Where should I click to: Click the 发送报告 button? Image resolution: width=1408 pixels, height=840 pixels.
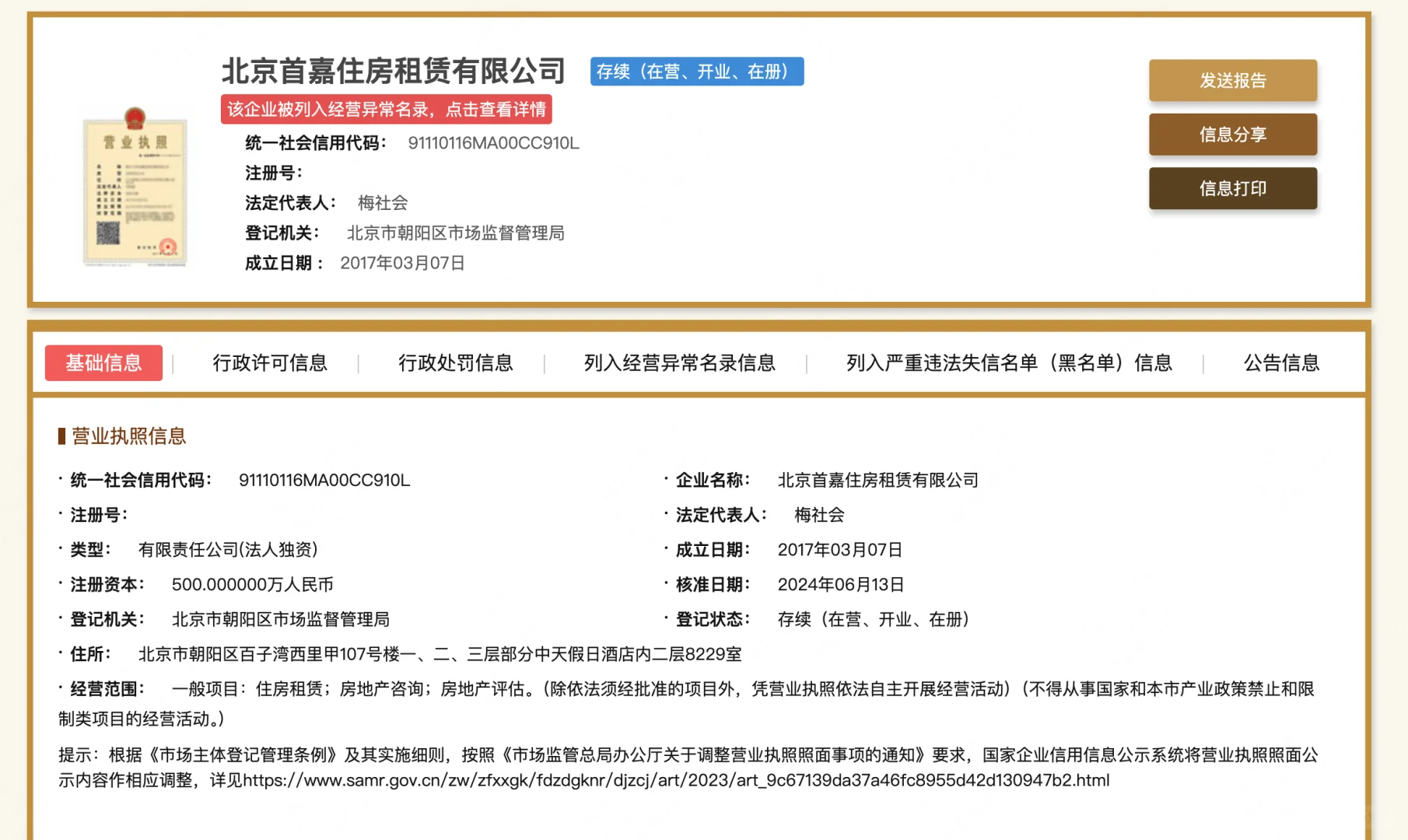click(1233, 80)
